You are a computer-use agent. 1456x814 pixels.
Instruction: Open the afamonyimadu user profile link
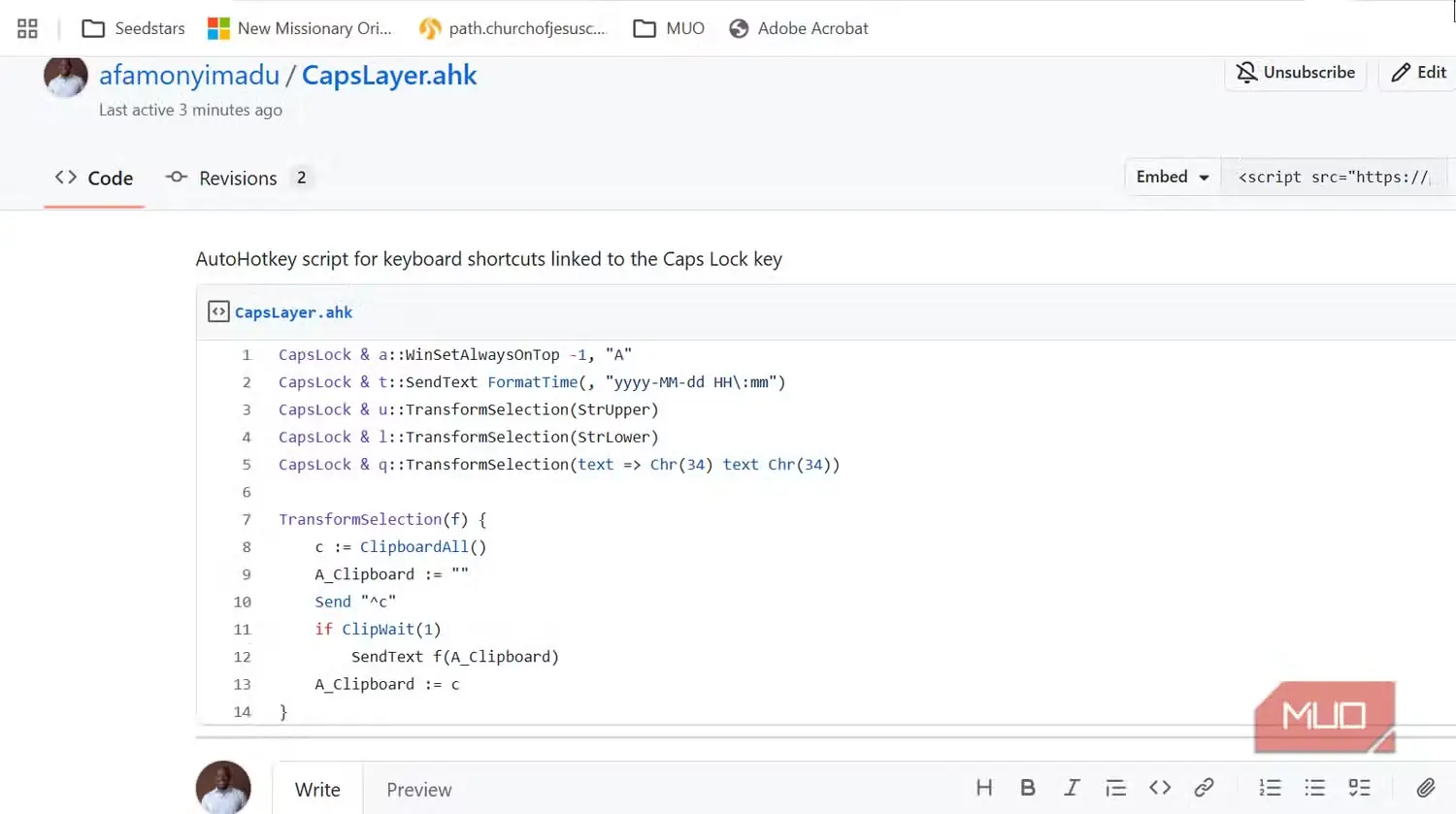coord(189,75)
